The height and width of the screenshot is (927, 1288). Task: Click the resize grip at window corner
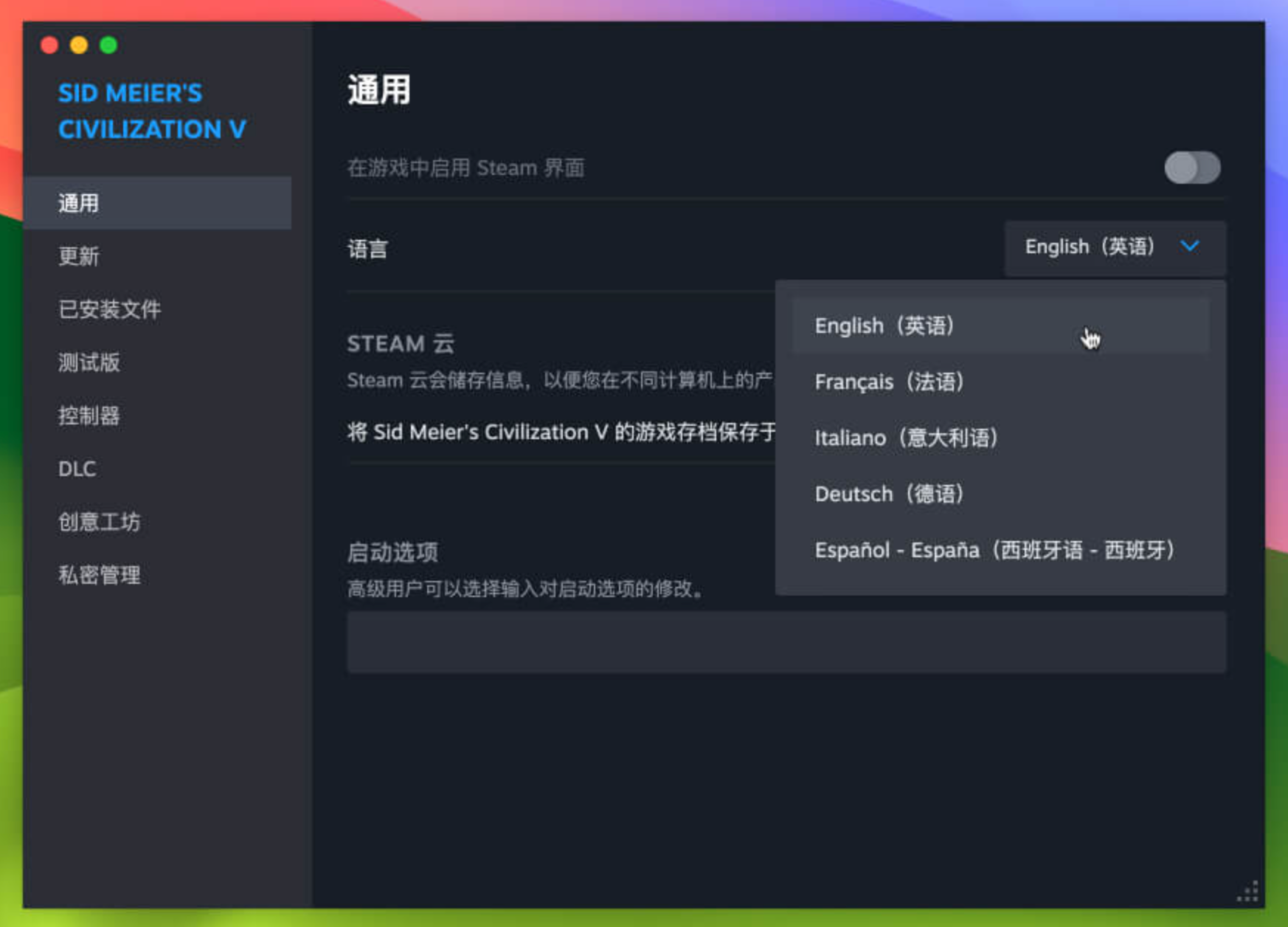pos(1247,892)
